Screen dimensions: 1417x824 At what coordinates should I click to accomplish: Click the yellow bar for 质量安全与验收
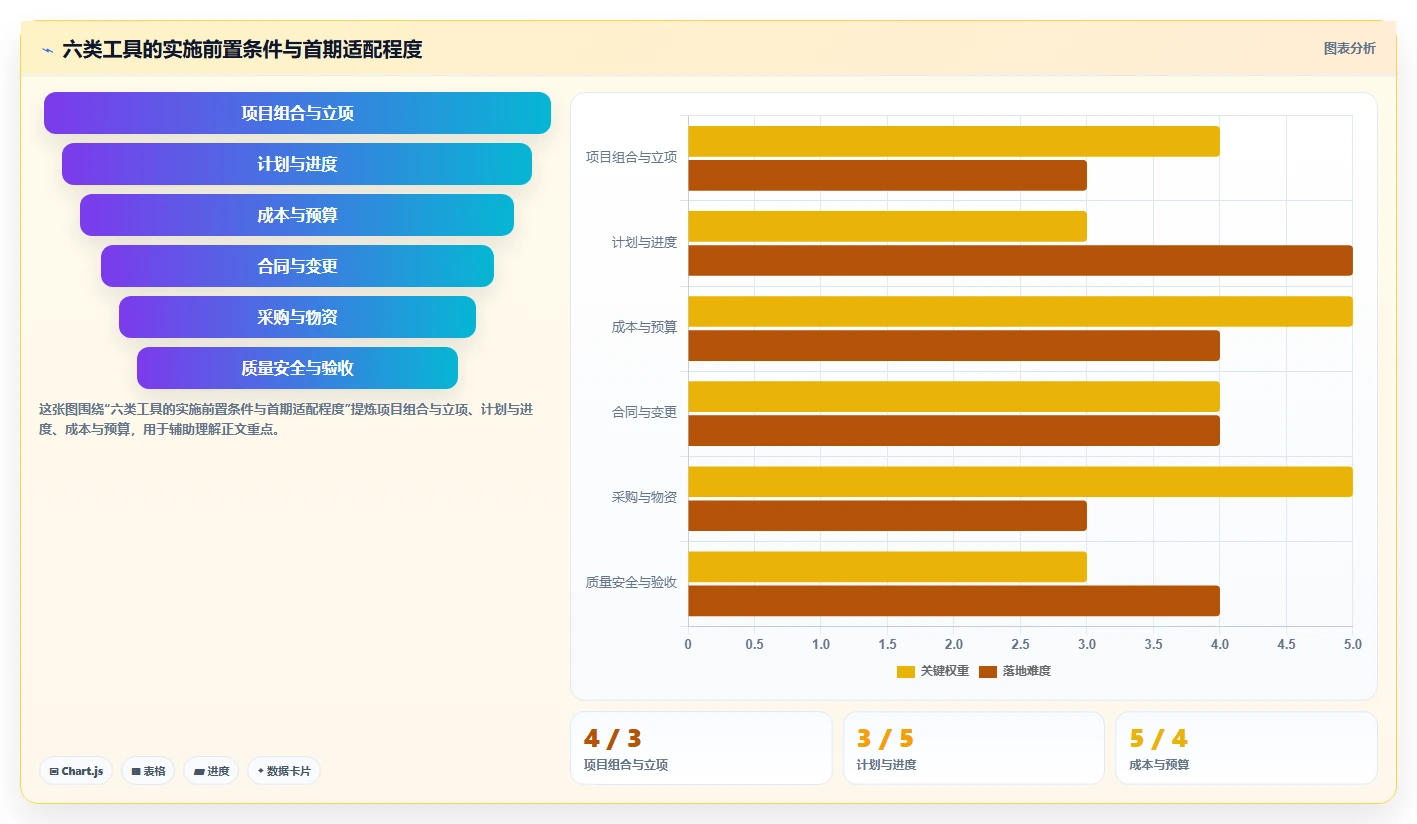[887, 566]
